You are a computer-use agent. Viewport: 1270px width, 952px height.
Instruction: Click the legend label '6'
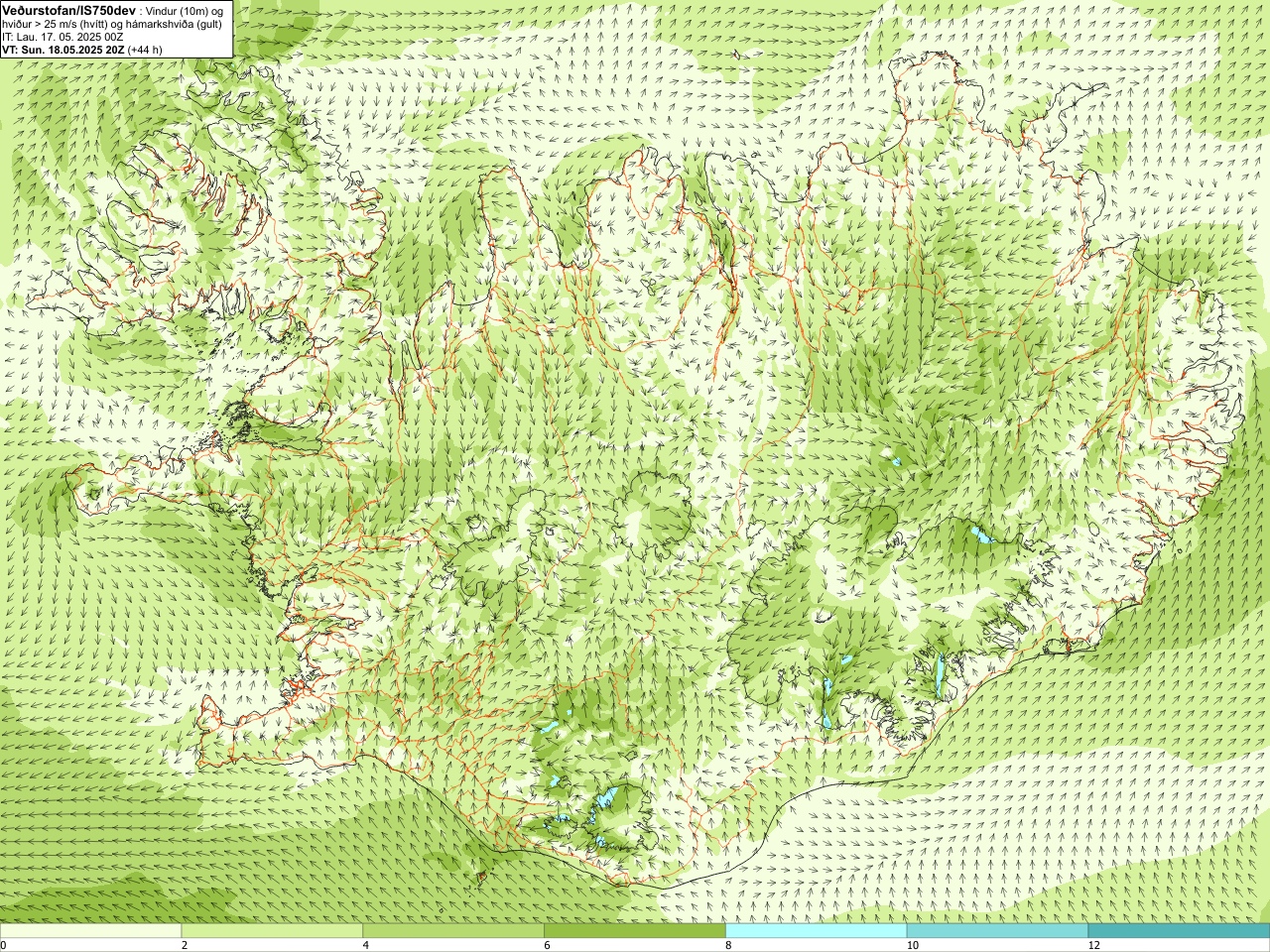coord(548,945)
